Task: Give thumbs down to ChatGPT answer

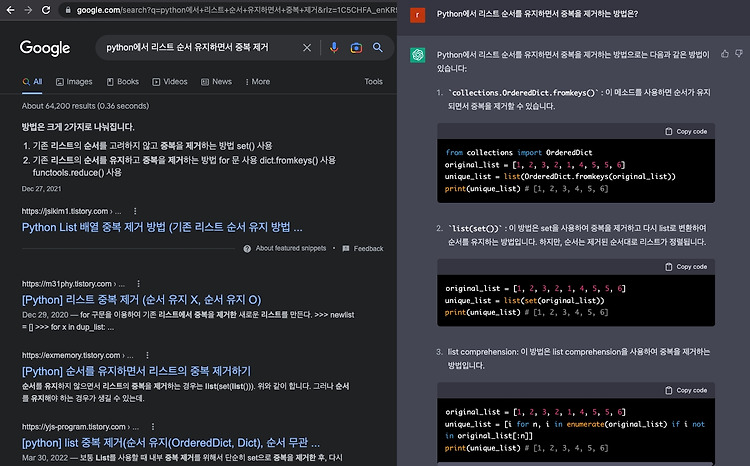Action: [739, 54]
